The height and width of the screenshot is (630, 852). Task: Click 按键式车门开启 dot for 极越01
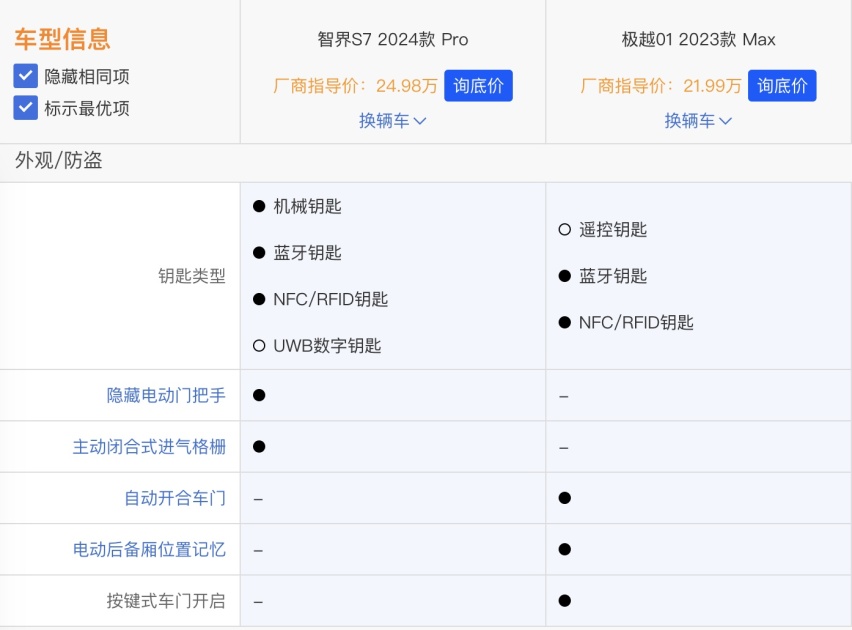pyautogui.click(x=565, y=601)
